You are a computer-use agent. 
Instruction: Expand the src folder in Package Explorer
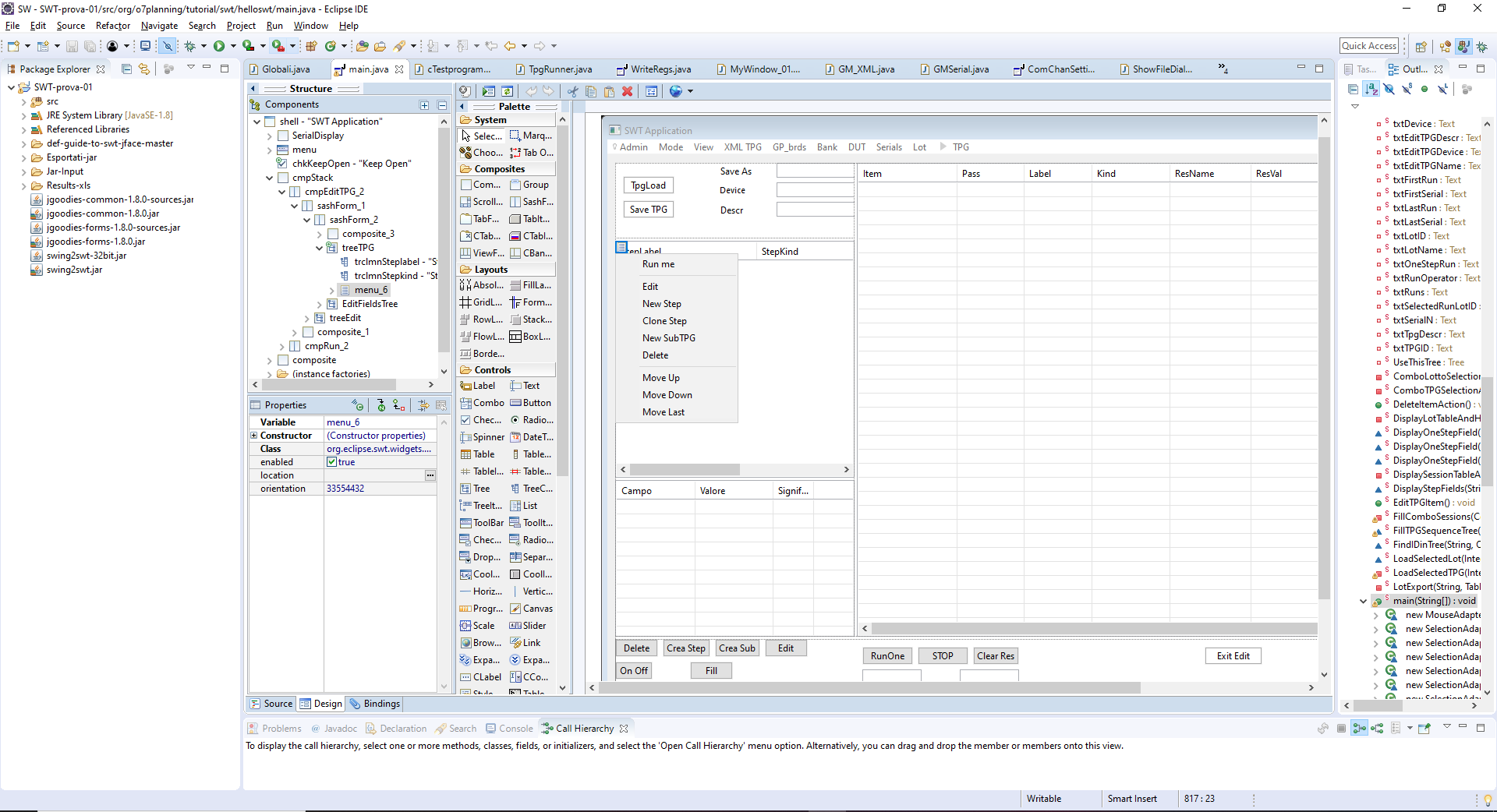24,101
